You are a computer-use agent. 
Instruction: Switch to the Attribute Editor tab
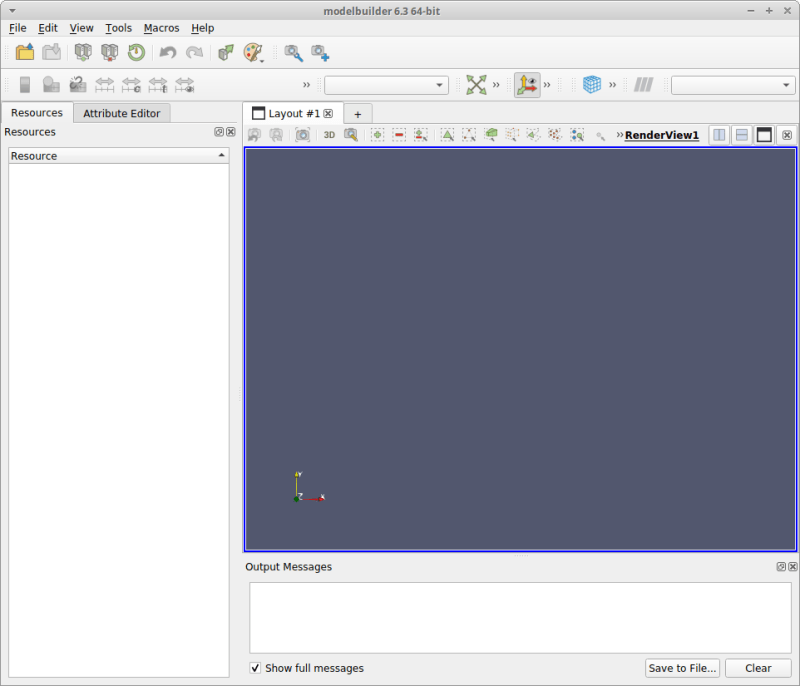coord(121,113)
